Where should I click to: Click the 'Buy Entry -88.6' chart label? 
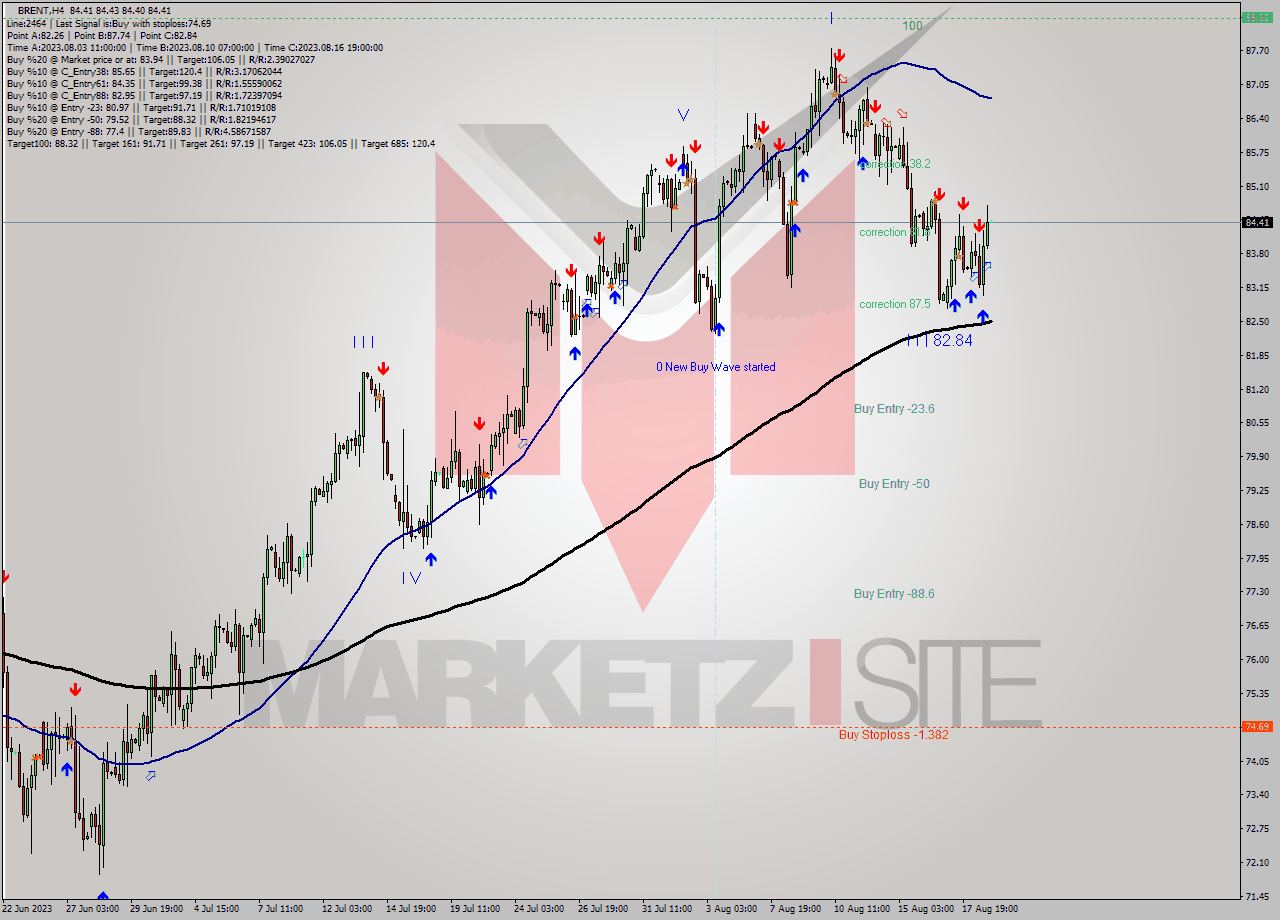[x=894, y=593]
